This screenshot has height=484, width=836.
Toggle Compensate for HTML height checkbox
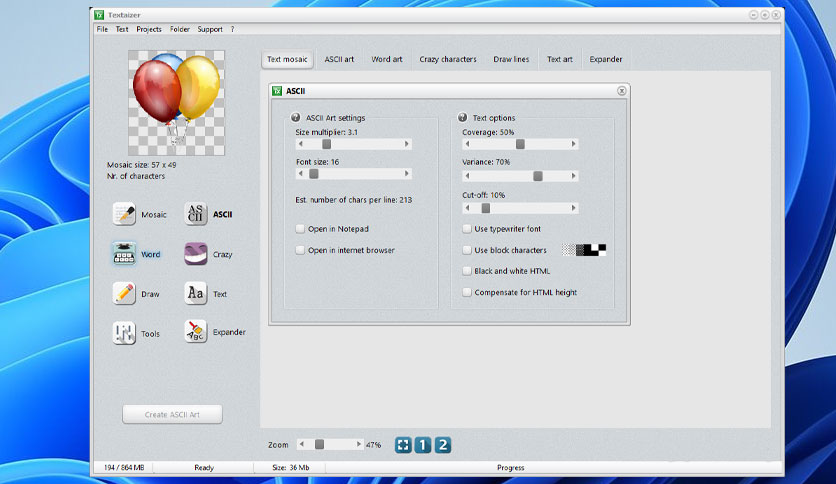point(467,292)
